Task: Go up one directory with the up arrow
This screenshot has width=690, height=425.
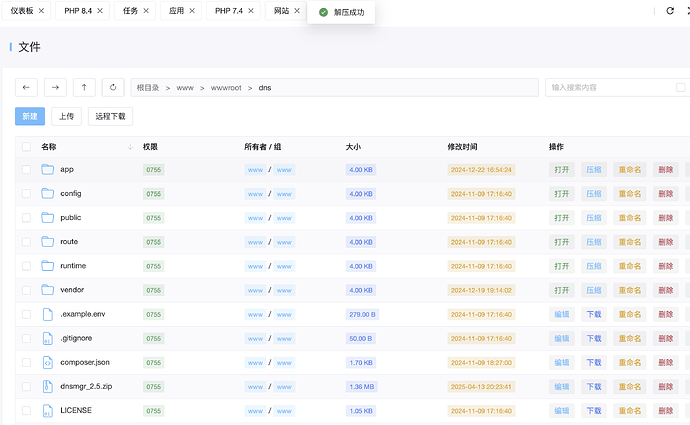Action: coord(84,87)
